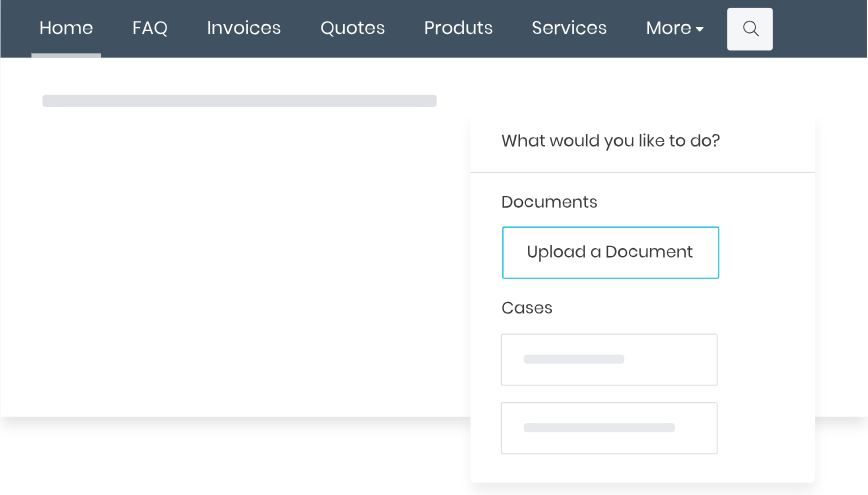Image resolution: width=868 pixels, height=495 pixels.
Task: Click the 'What would you like to do?' heading
Action: click(x=611, y=141)
